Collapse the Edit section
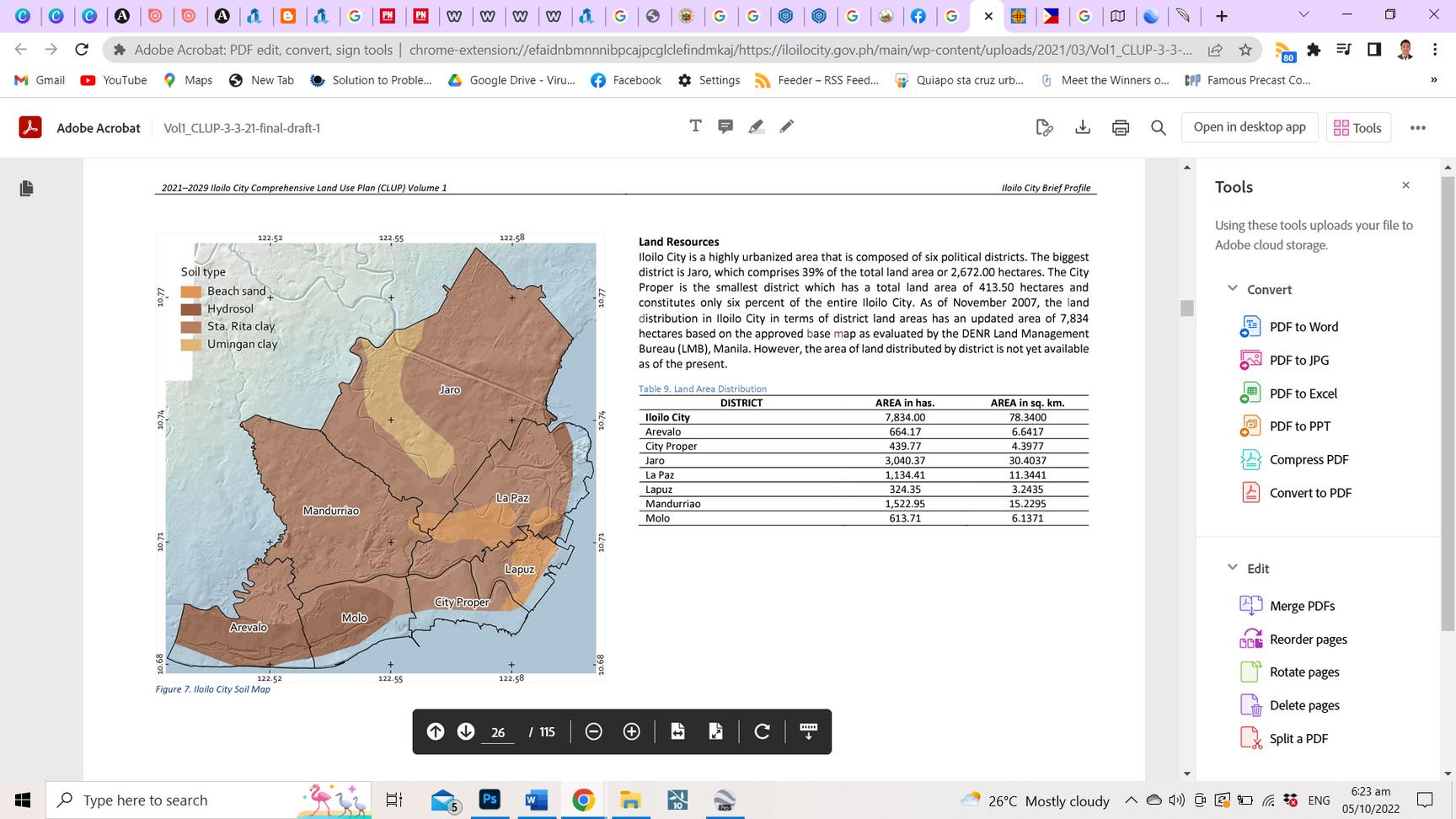Image resolution: width=1456 pixels, height=819 pixels. pos(1233,568)
